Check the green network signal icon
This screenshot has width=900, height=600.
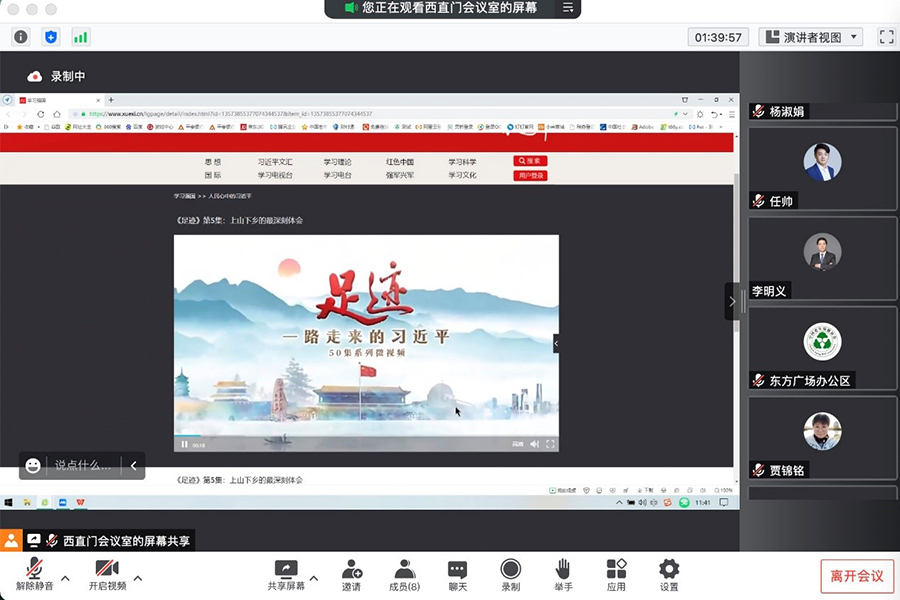[x=80, y=37]
